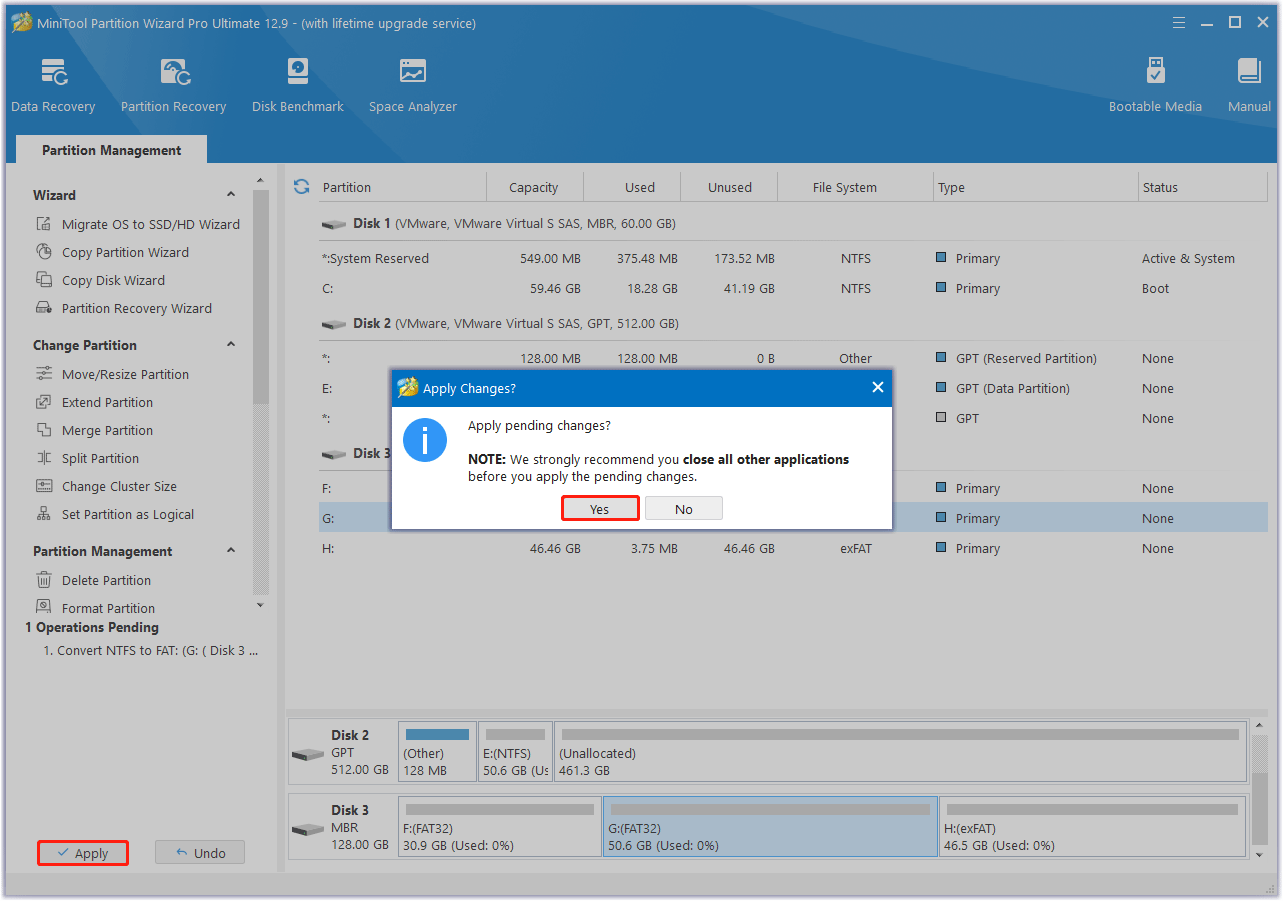The image size is (1283, 901).
Task: Confirm with Yes button
Action: tap(599, 509)
